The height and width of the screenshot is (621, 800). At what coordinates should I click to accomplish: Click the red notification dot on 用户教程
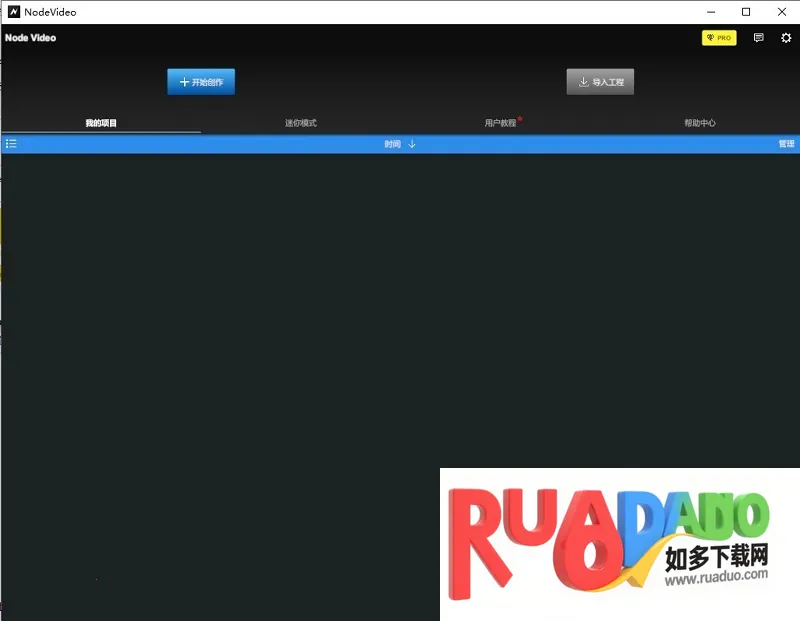pyautogui.click(x=520, y=119)
